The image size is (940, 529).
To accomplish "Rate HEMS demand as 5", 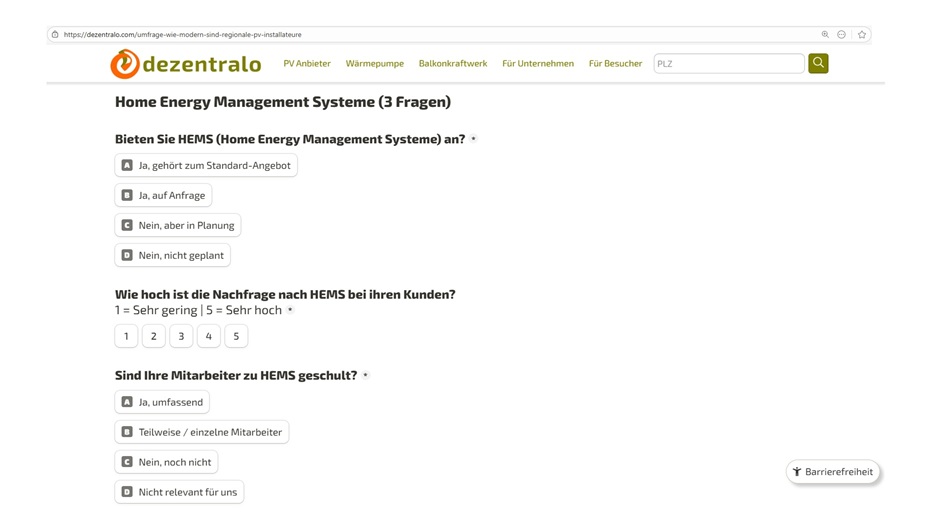I will click(236, 336).
